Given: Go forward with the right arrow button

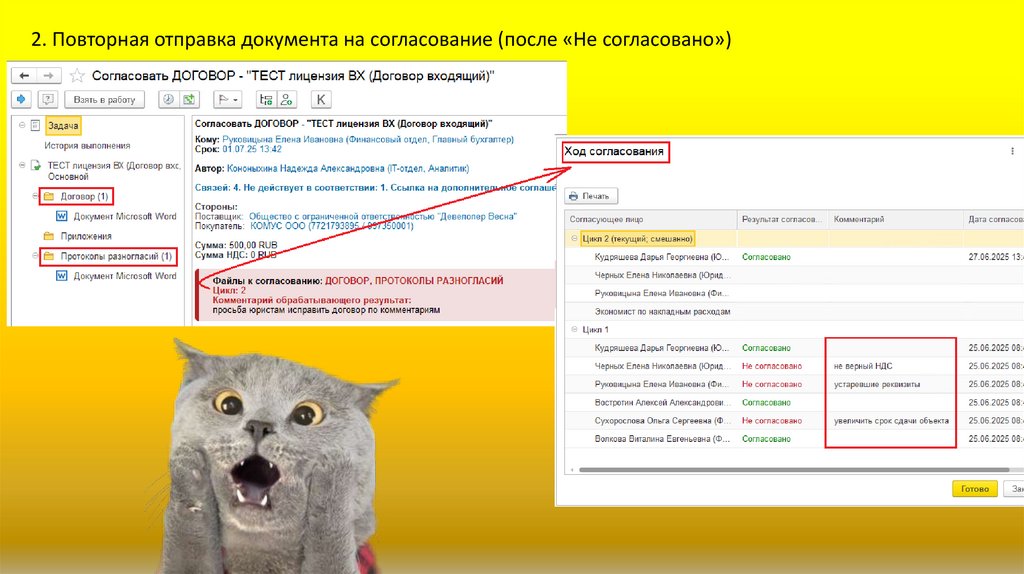Looking at the screenshot, I should tap(49, 76).
